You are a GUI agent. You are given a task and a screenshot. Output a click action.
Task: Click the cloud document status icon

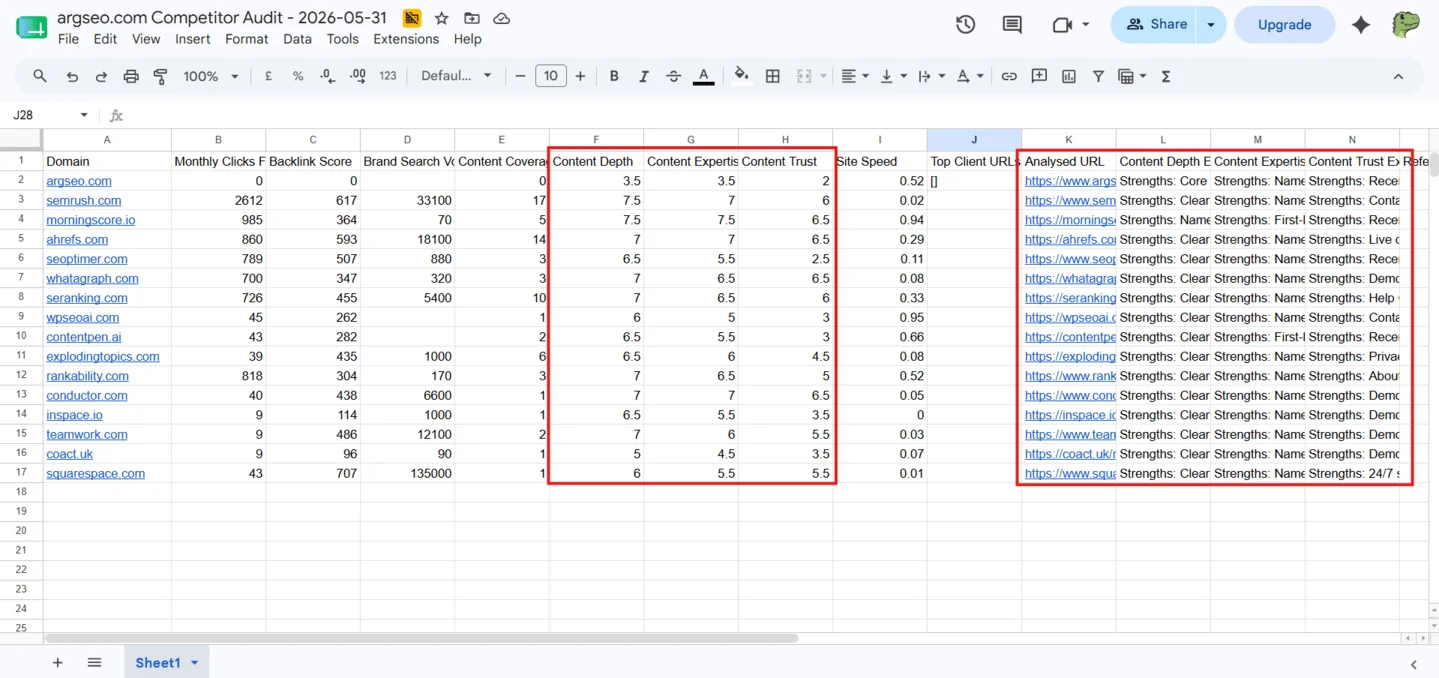point(502,18)
